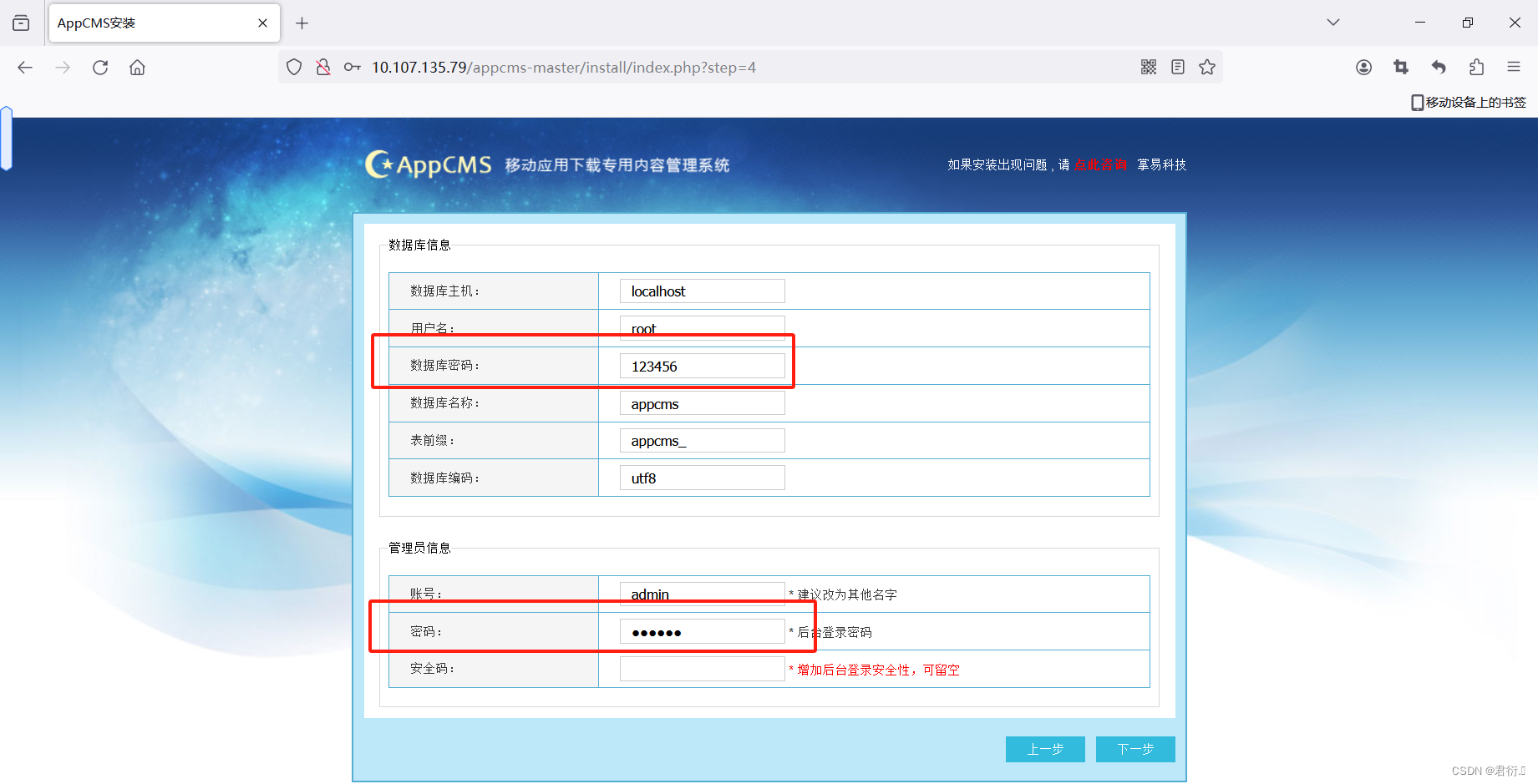Activate the screenshot crop tool
Image resolution: width=1538 pixels, height=784 pixels.
(1401, 68)
